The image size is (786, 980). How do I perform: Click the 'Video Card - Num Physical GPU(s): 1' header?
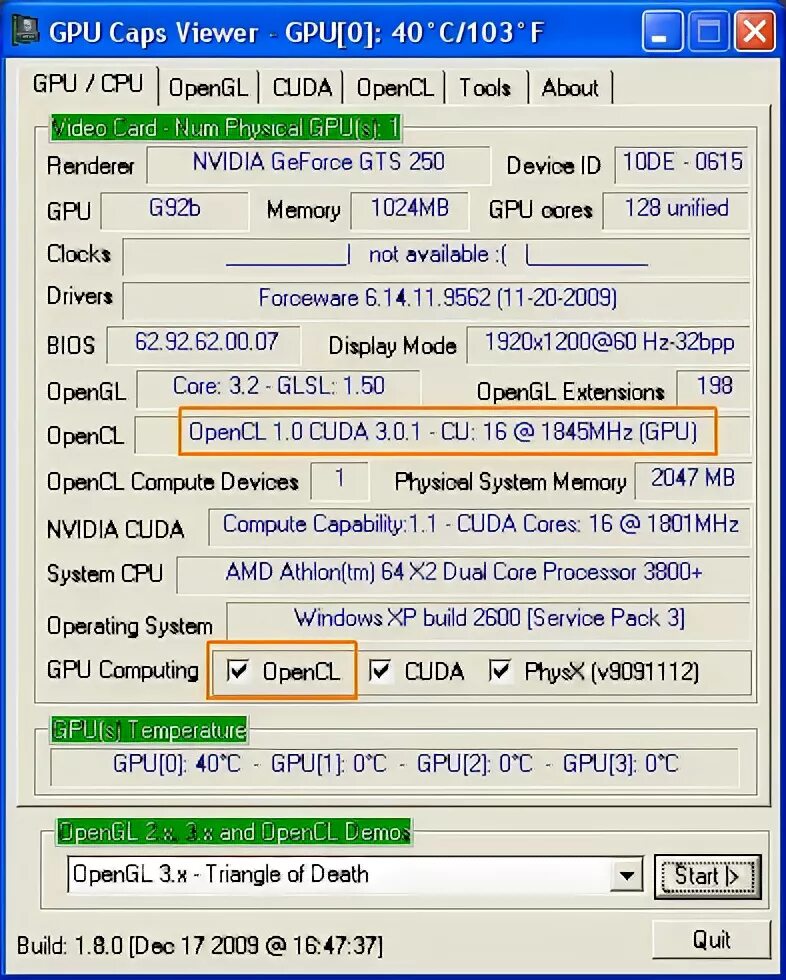(x=226, y=128)
